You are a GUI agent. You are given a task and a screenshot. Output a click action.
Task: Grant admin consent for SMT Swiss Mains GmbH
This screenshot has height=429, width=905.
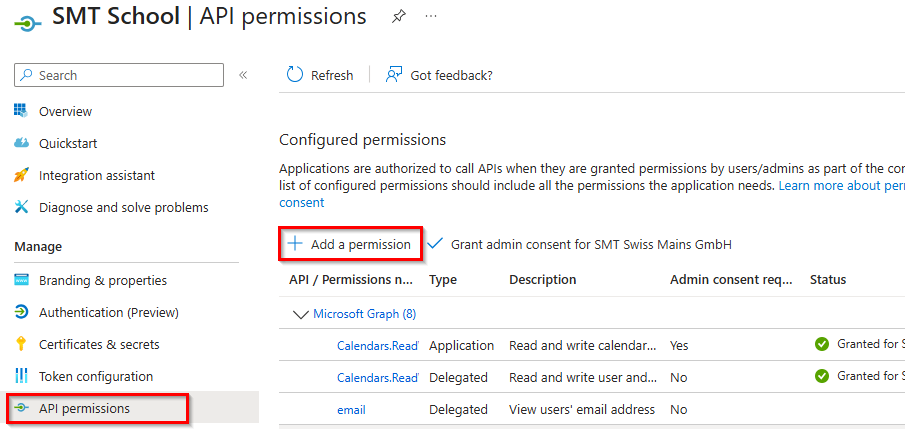point(586,244)
